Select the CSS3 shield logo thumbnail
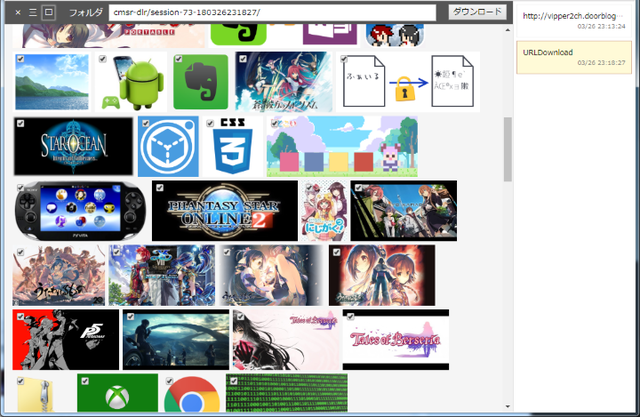 [233, 146]
